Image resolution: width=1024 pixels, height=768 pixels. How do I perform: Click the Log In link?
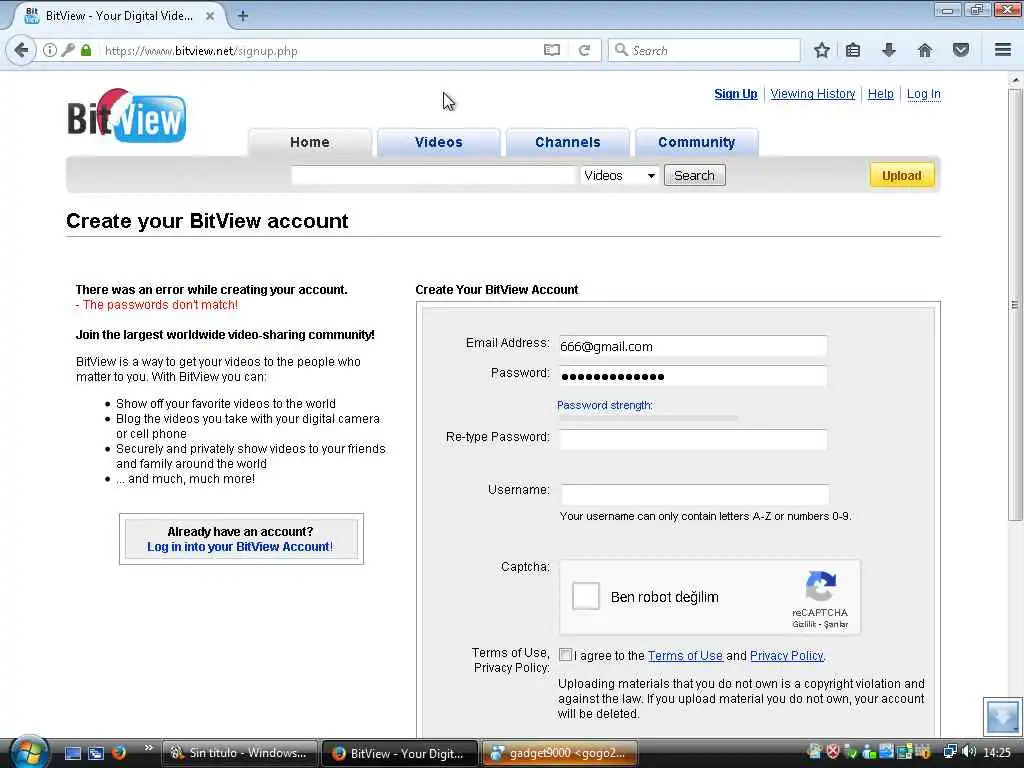pos(923,94)
